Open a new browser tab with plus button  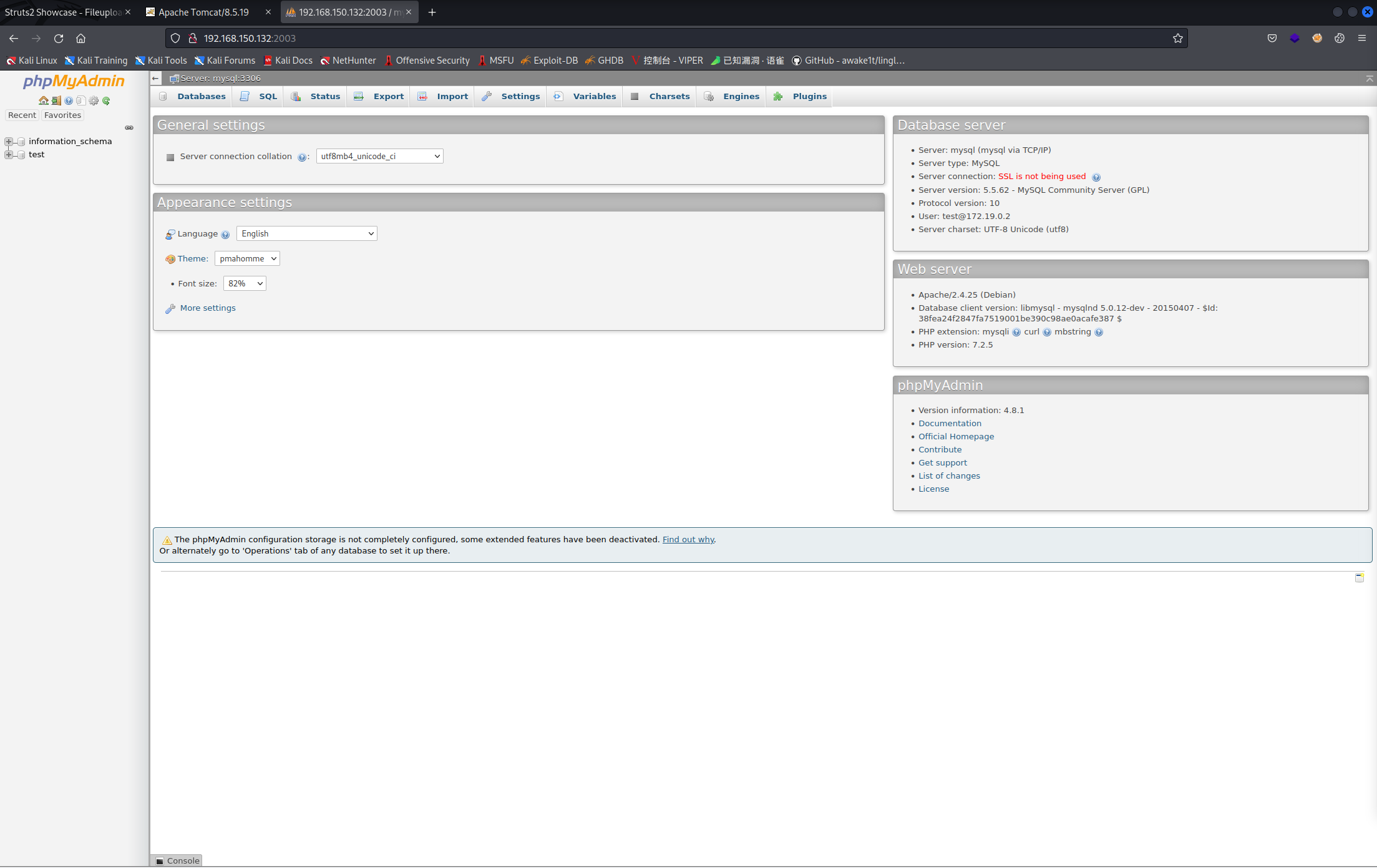pyautogui.click(x=432, y=12)
